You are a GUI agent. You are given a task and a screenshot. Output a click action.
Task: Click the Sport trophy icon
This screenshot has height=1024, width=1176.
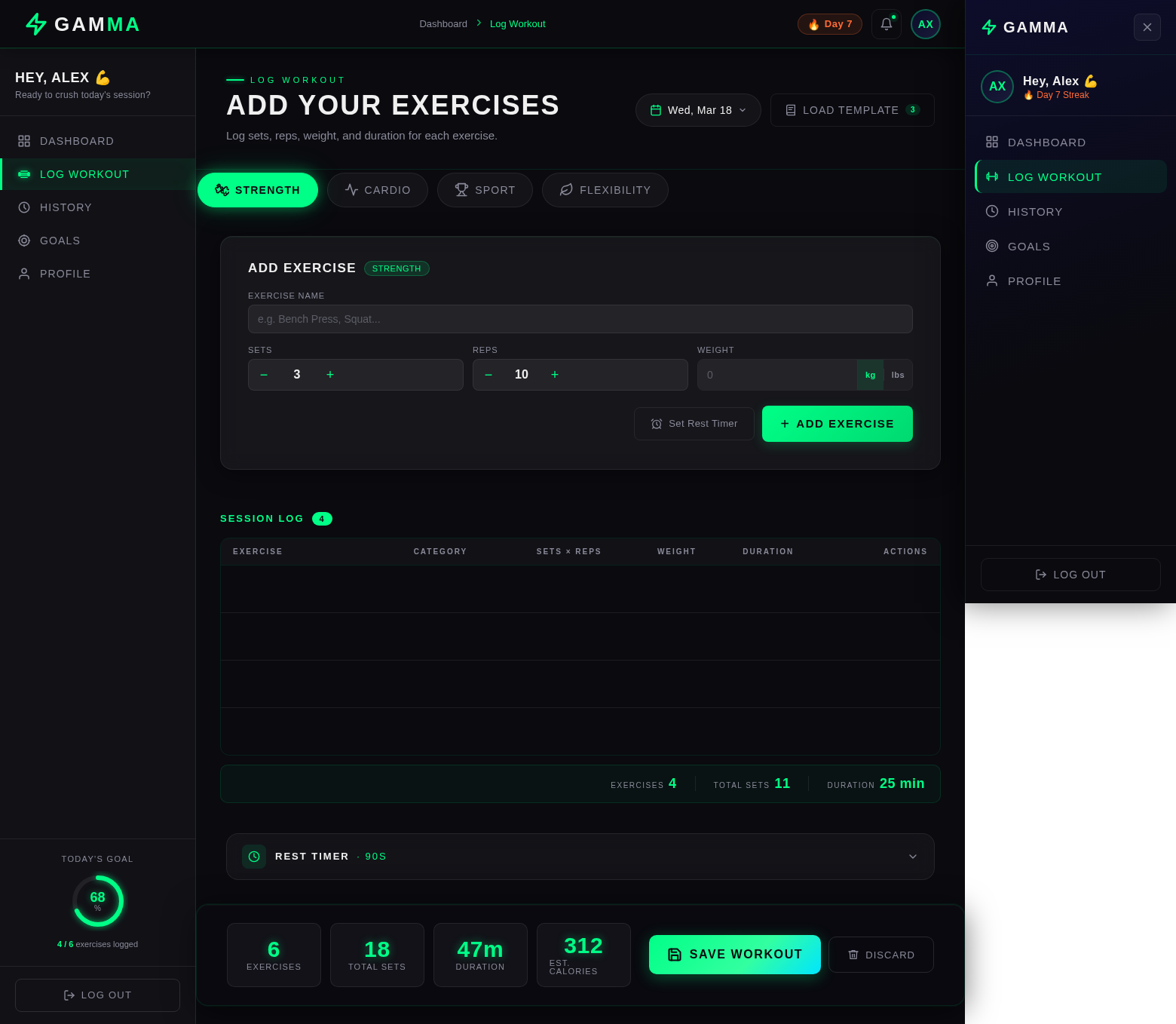[x=461, y=189]
